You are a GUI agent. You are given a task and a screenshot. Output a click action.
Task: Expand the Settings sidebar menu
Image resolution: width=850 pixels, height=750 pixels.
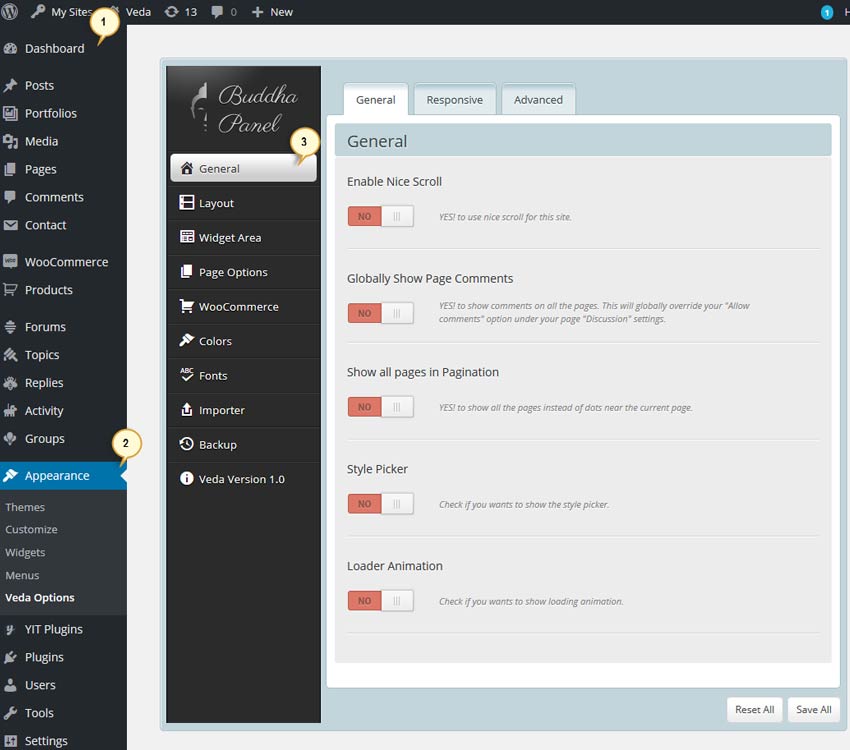42,740
